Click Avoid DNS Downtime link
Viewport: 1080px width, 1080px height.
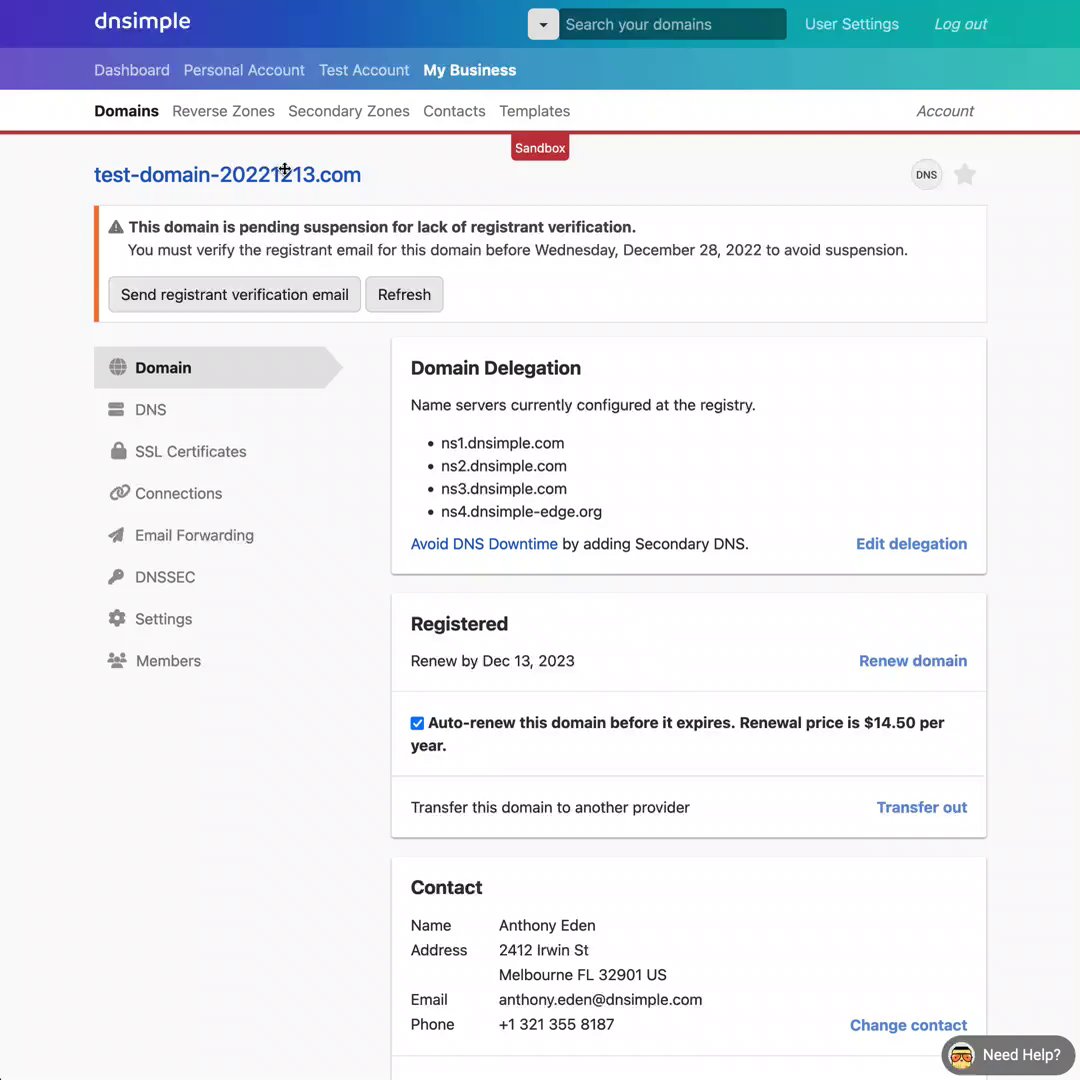click(484, 544)
